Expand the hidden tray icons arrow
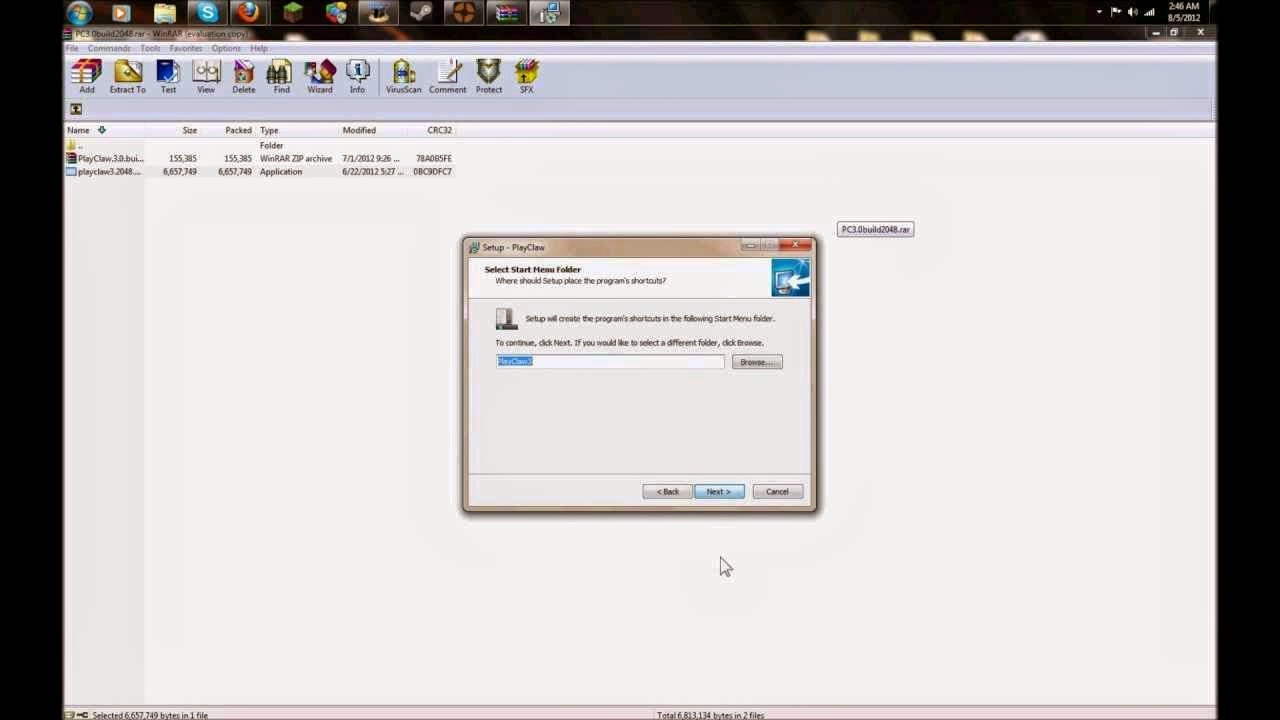Screen dimensions: 1280x720 pos(1099,12)
